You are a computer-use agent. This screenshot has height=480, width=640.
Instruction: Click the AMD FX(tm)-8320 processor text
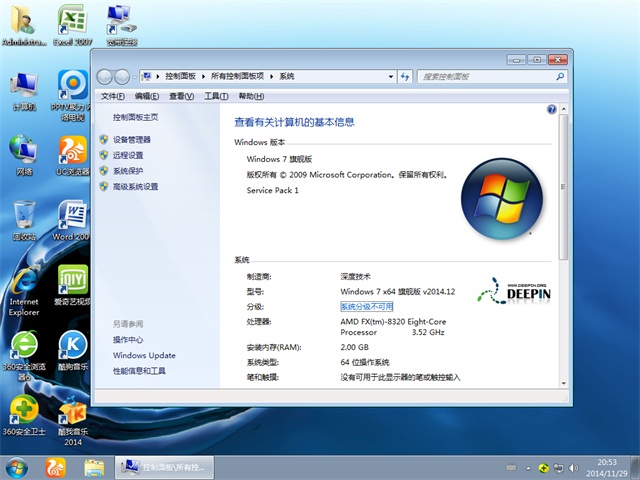pyautogui.click(x=393, y=327)
